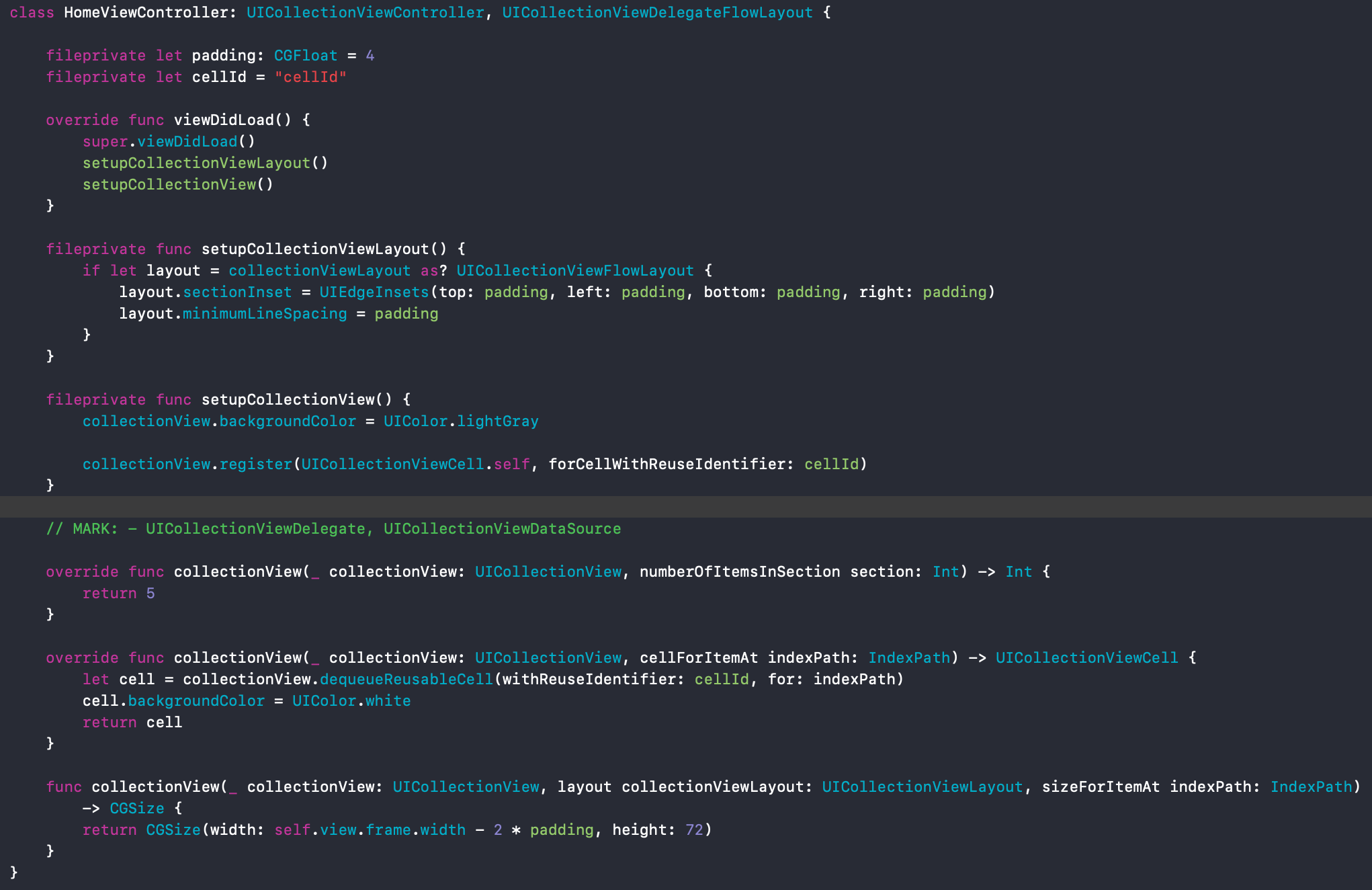Click the MARK comment line
The image size is (1372, 890).
(333, 528)
